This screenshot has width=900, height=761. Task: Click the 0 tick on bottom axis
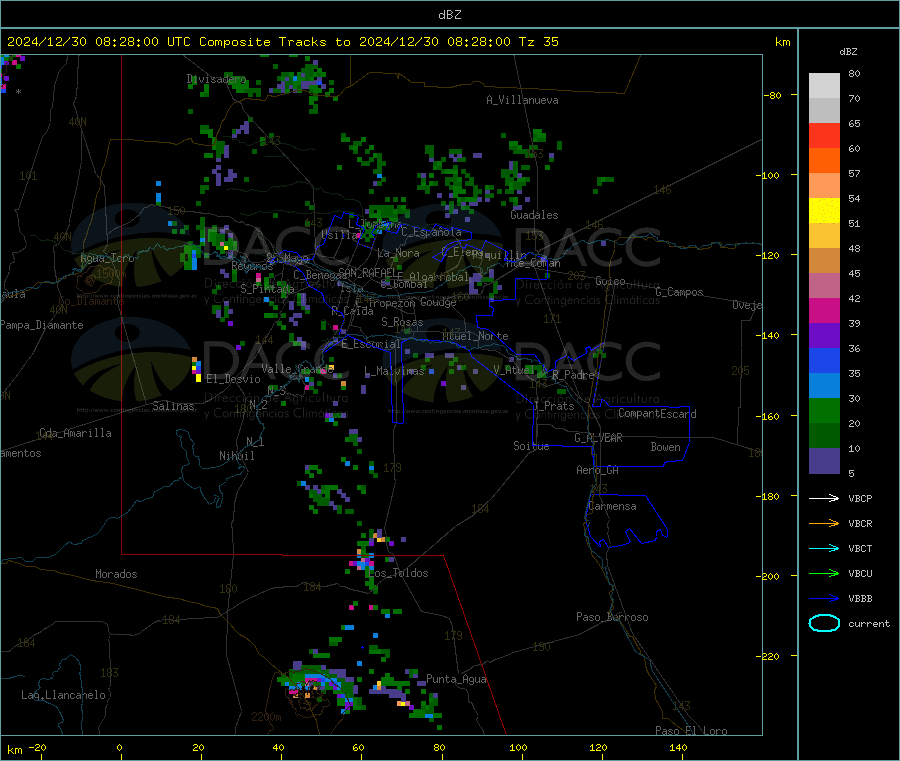pos(119,747)
